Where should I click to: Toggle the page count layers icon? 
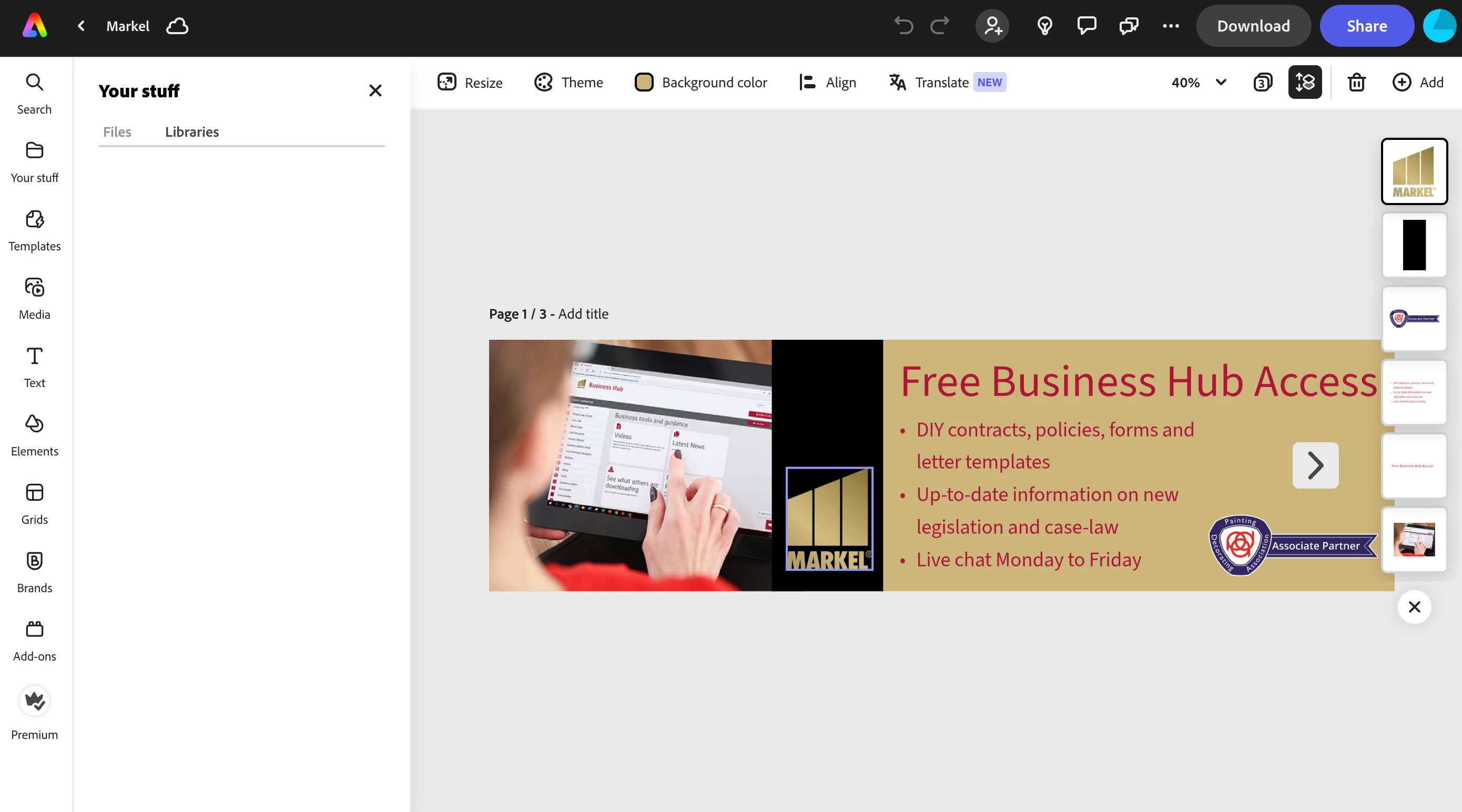[1263, 82]
